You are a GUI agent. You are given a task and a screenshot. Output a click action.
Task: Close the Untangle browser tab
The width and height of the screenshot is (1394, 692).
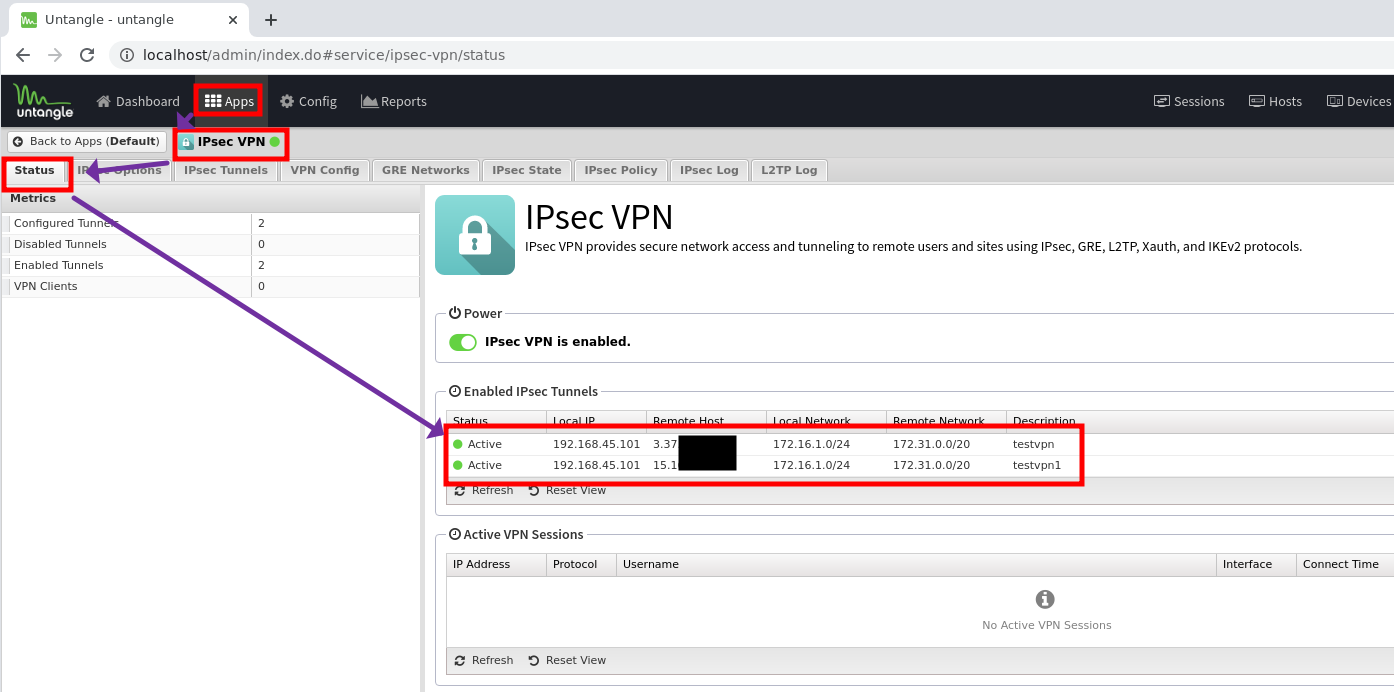[x=233, y=20]
